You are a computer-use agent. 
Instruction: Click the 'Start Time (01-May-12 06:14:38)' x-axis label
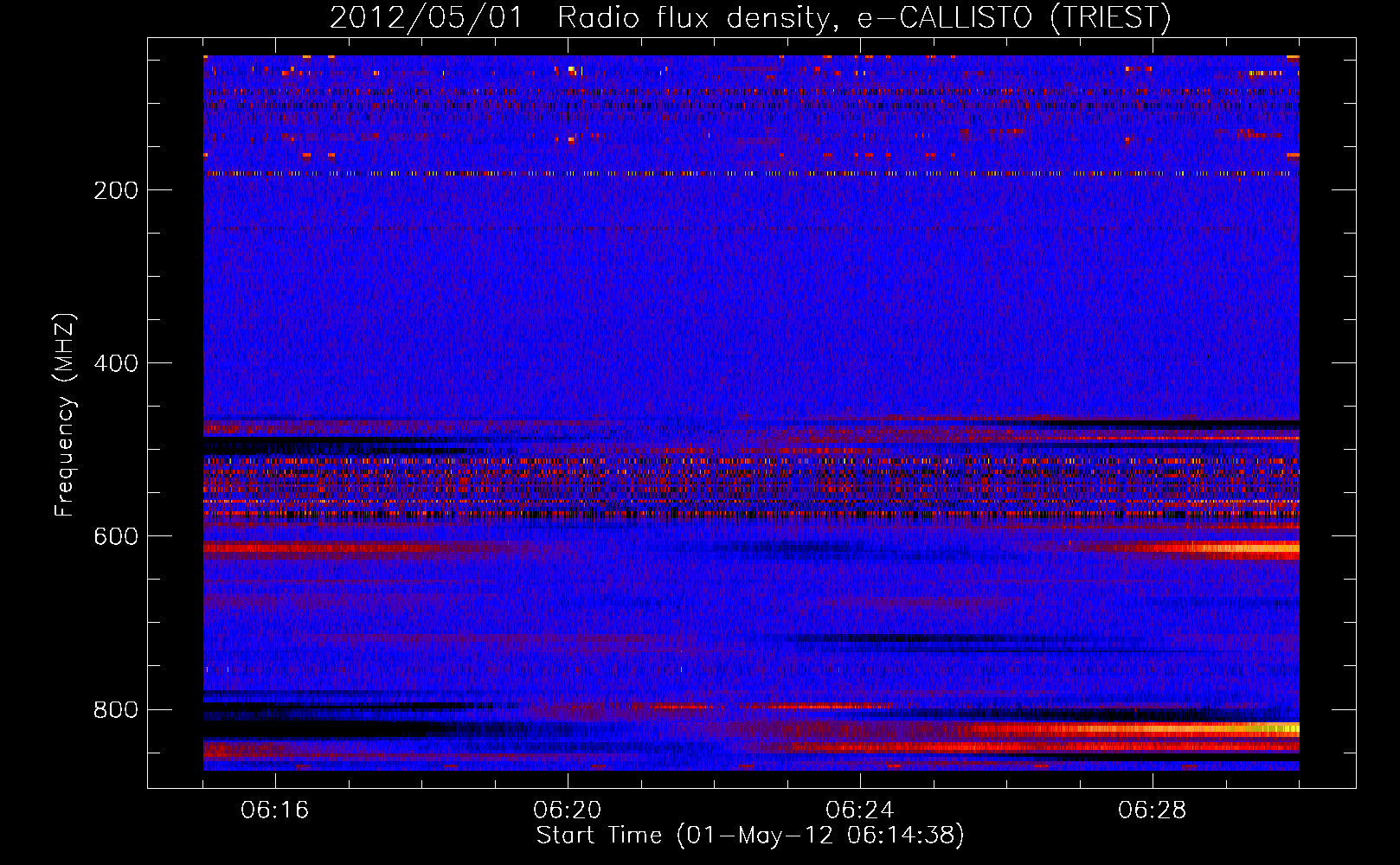[x=750, y=836]
